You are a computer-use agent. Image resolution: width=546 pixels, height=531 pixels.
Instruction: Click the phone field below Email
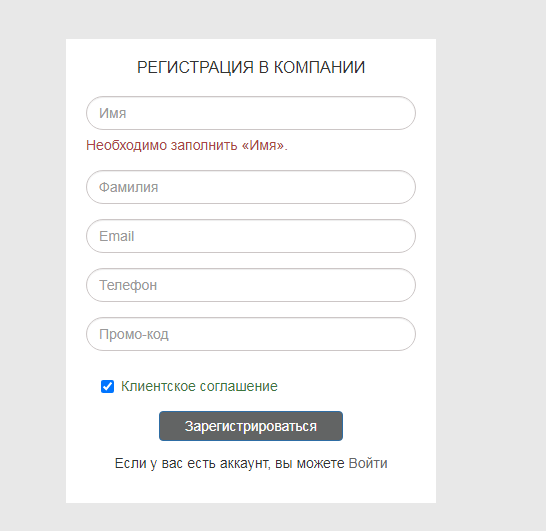[x=251, y=285]
